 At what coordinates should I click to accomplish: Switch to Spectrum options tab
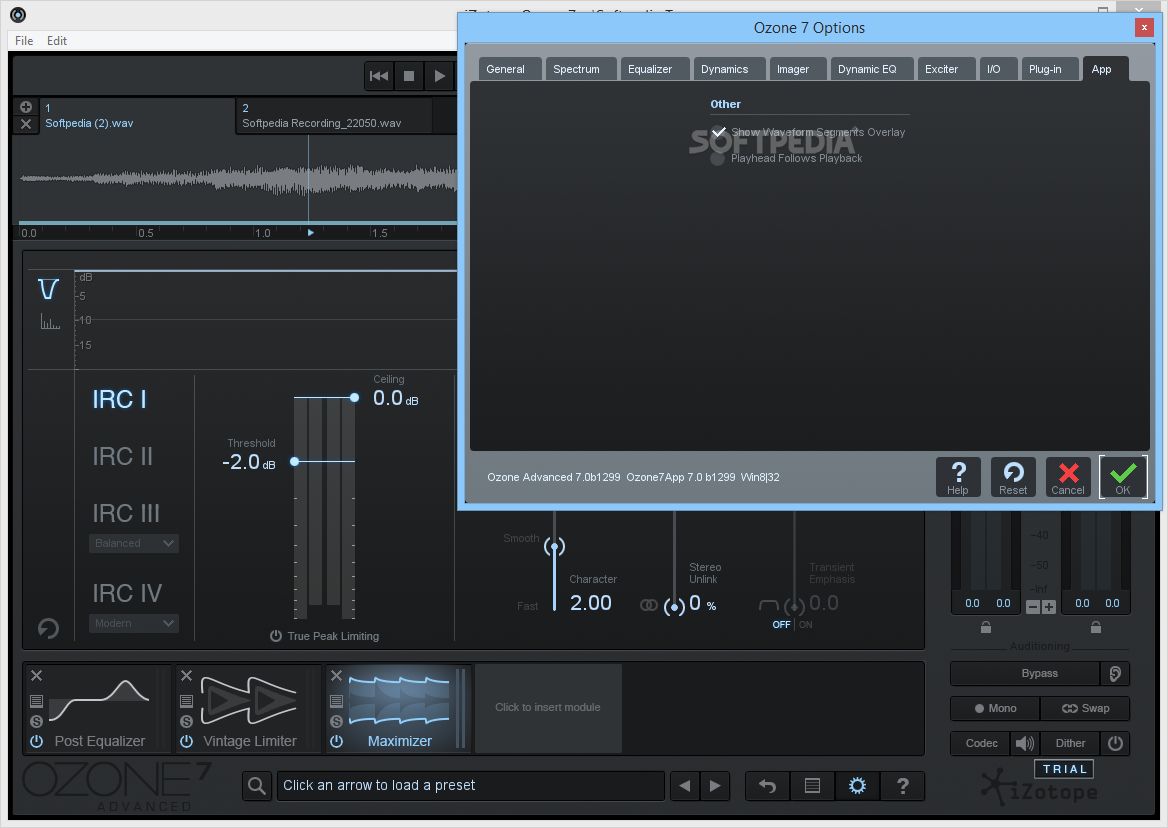pyautogui.click(x=580, y=69)
